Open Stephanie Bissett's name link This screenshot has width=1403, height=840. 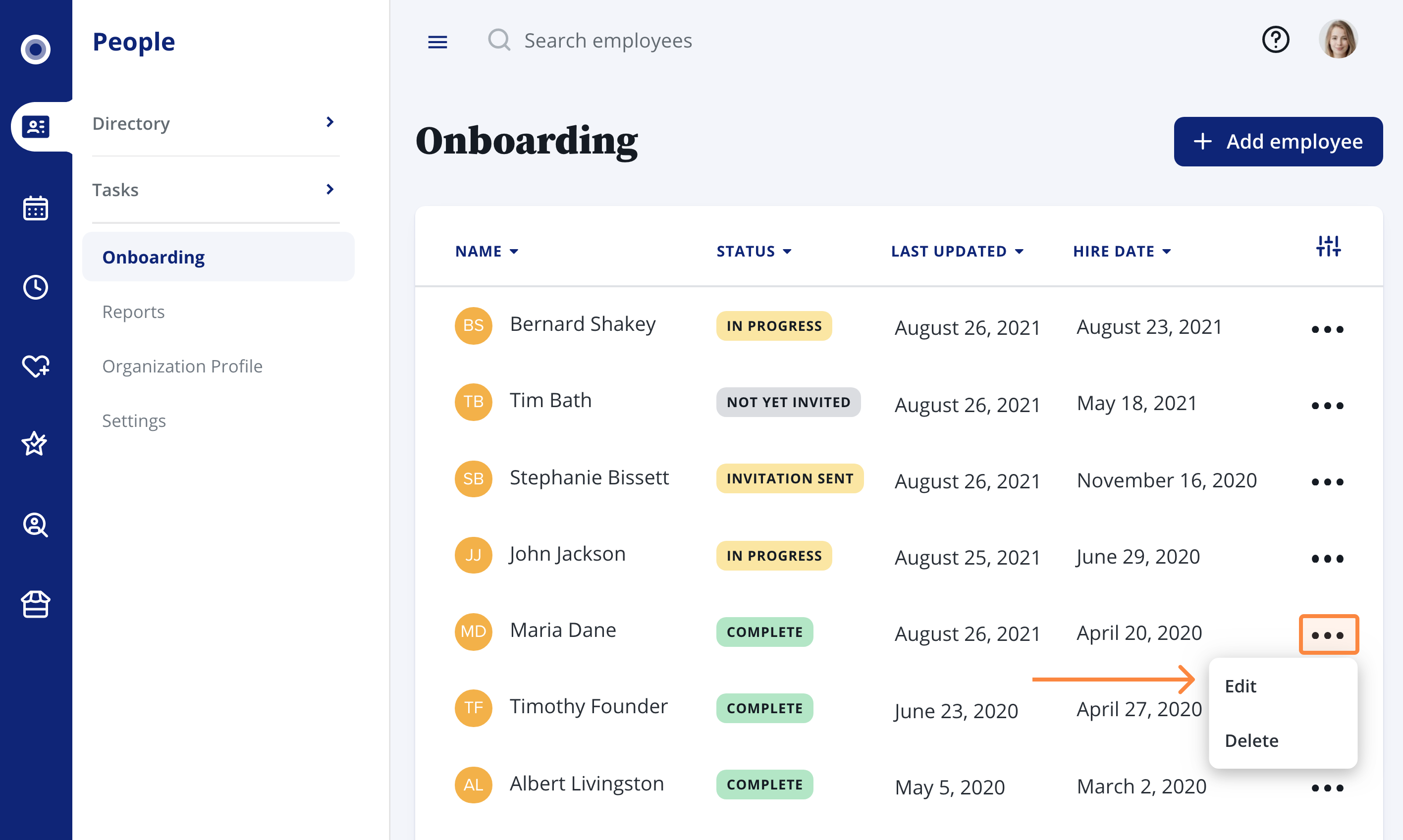pos(590,478)
